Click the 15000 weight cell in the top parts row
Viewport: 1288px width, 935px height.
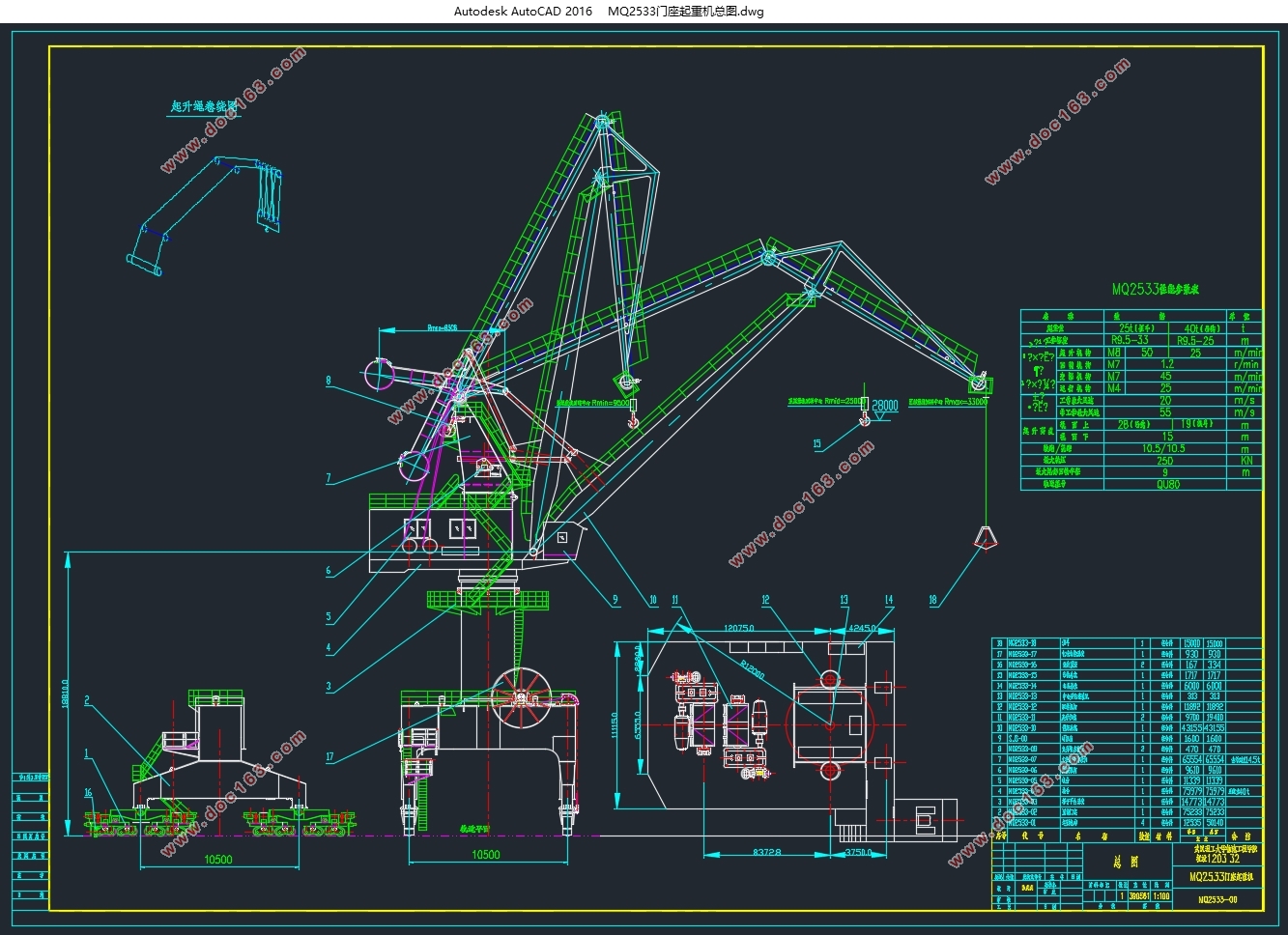pos(1192,643)
